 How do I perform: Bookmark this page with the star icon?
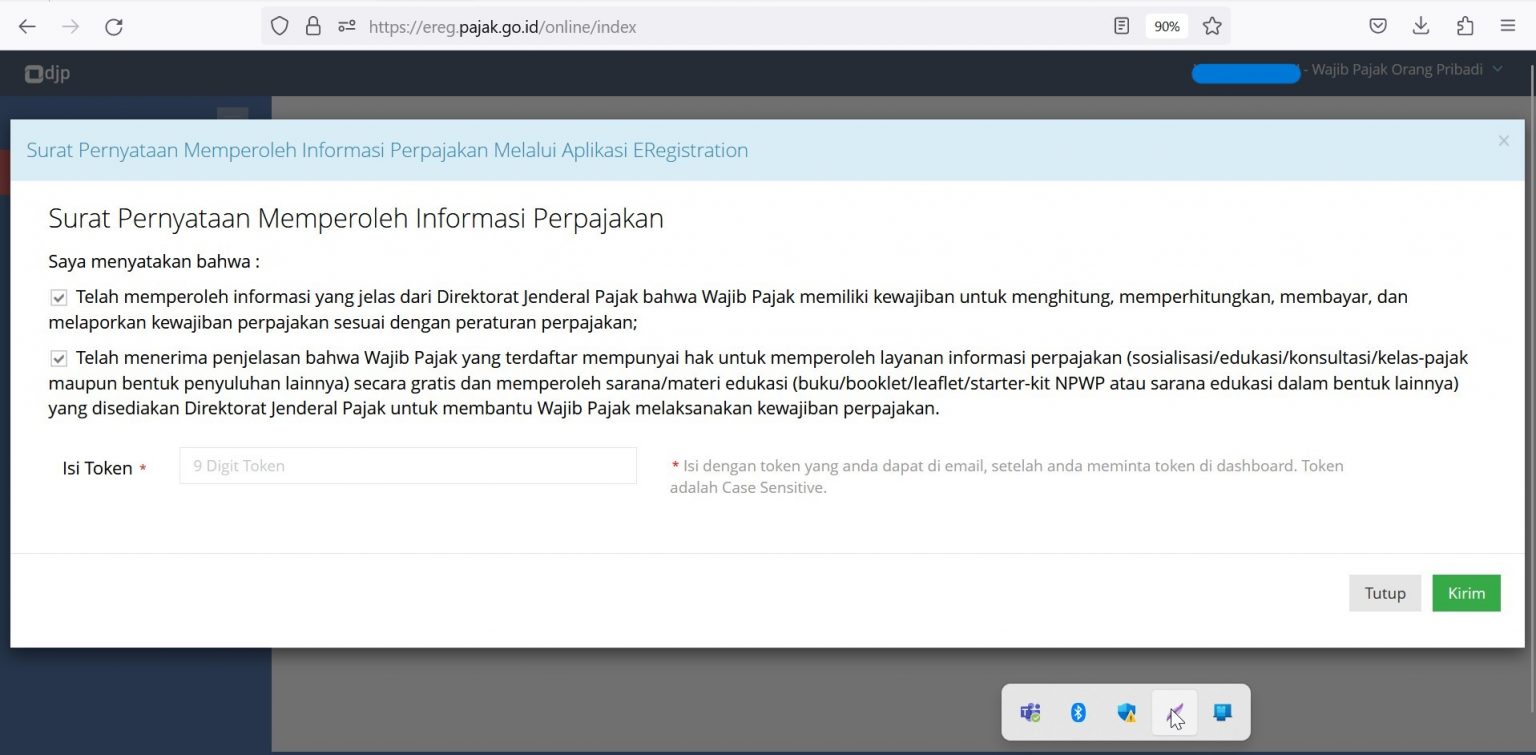(1211, 26)
